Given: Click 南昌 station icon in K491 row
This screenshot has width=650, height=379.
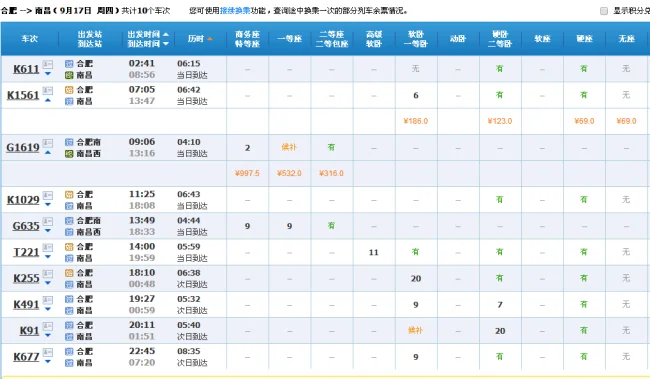Looking at the screenshot, I should [x=69, y=310].
